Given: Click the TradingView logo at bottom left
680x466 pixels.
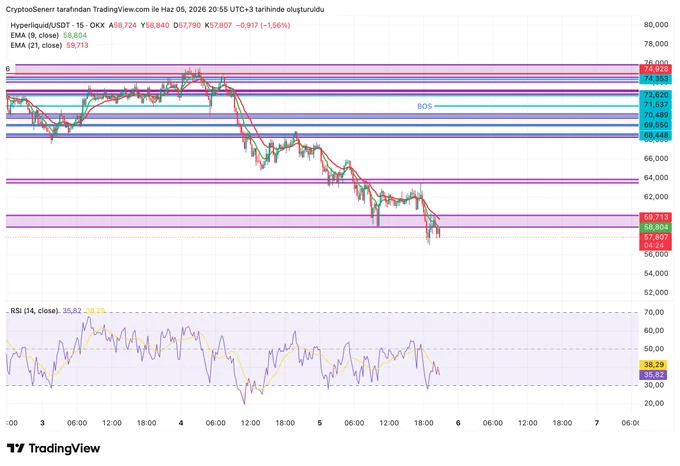Looking at the screenshot, I should (x=54, y=448).
